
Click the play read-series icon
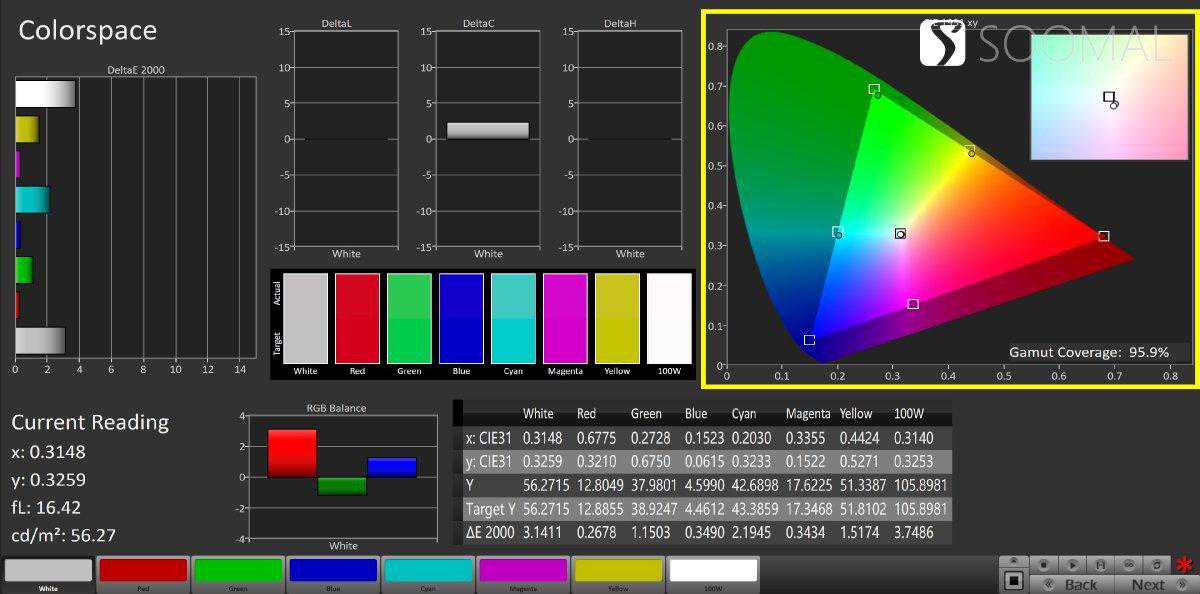point(1072,565)
